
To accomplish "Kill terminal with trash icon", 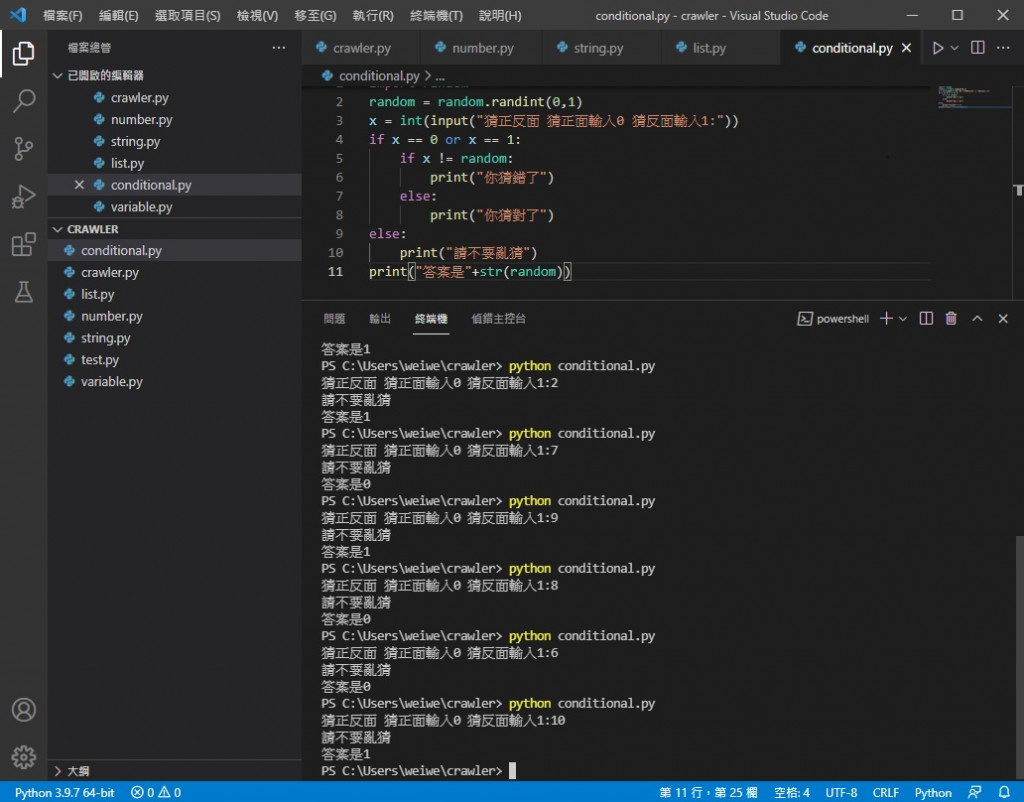I will (x=952, y=319).
